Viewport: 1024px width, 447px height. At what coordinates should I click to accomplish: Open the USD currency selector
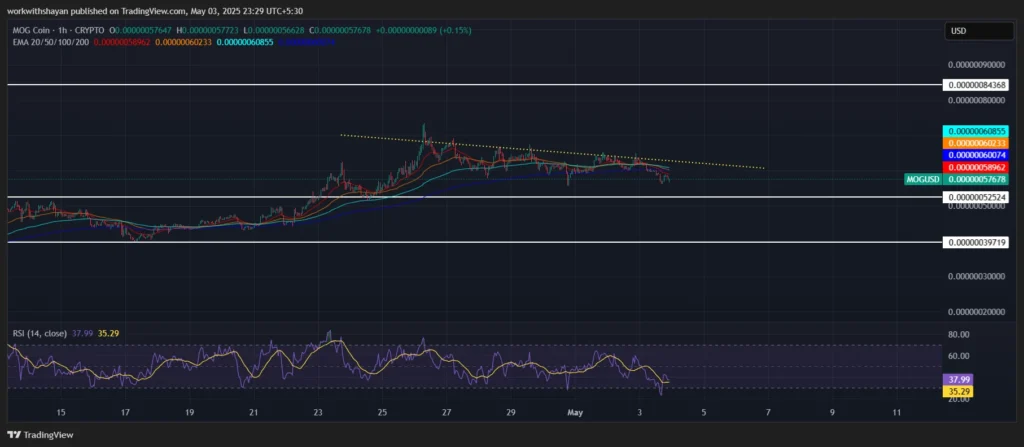977,31
